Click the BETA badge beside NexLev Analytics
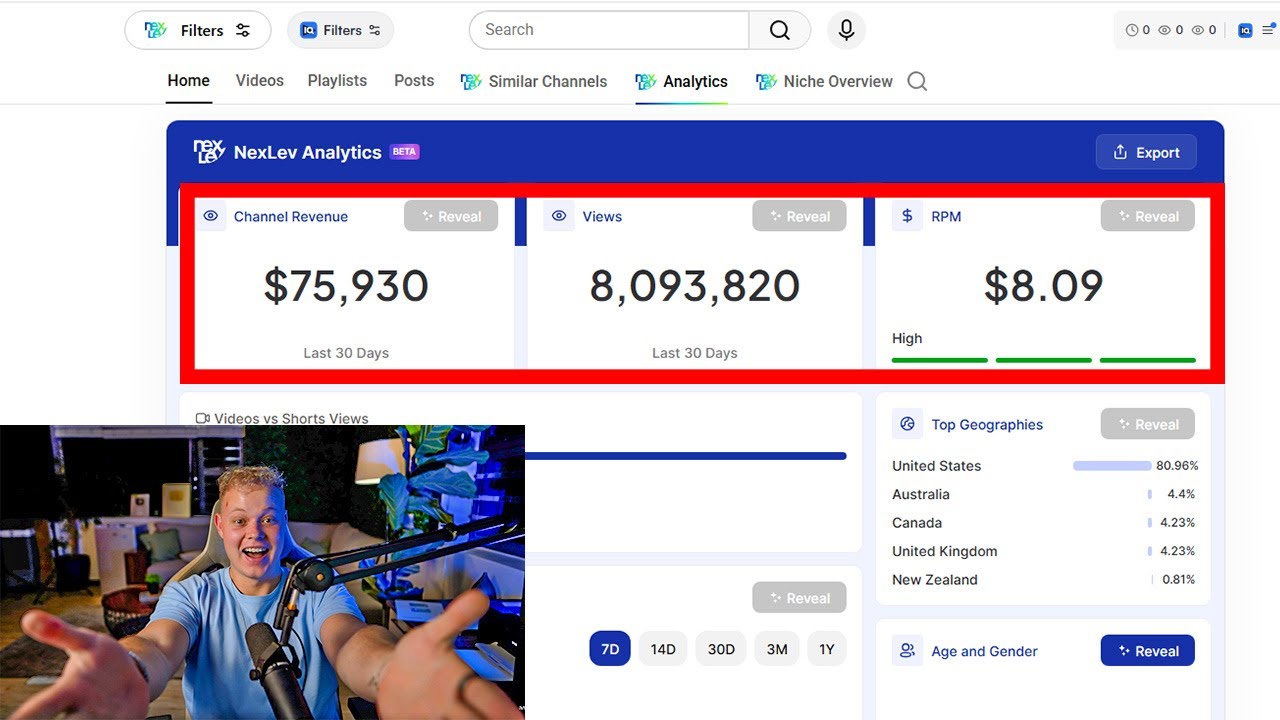Viewport: 1280px width, 720px height. tap(405, 152)
